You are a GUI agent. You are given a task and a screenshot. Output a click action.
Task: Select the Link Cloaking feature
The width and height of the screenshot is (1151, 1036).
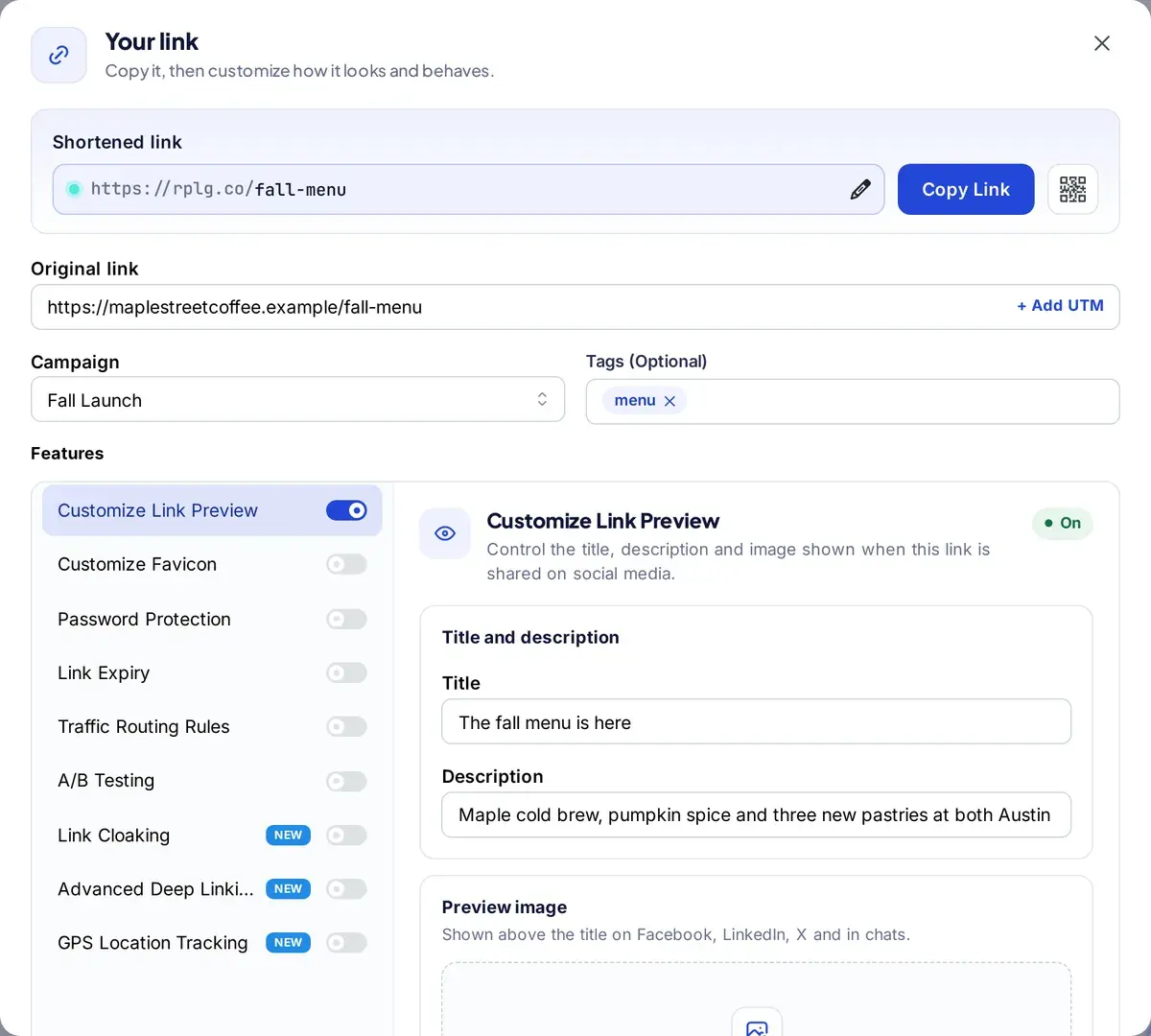212,835
